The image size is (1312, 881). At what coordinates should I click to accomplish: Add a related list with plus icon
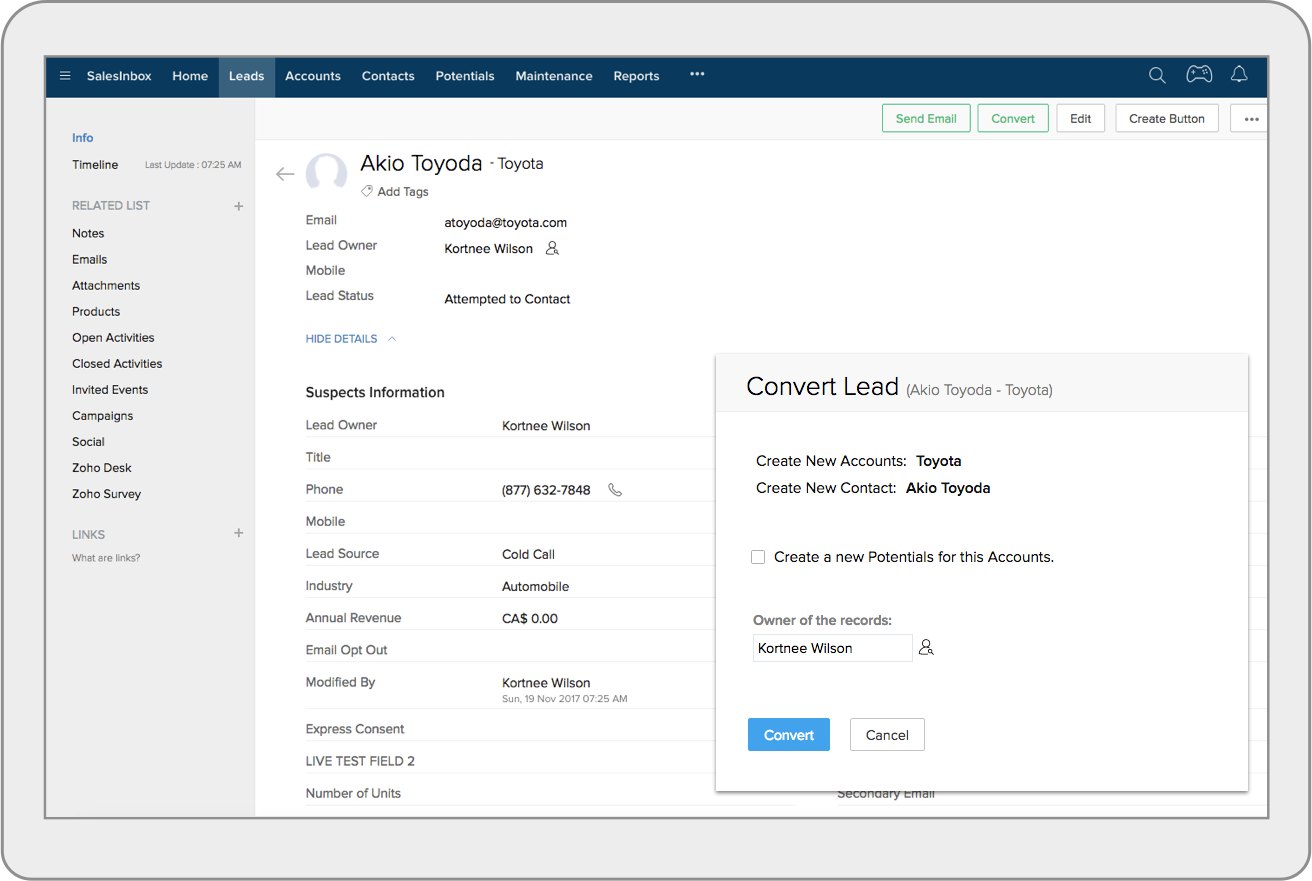(239, 206)
